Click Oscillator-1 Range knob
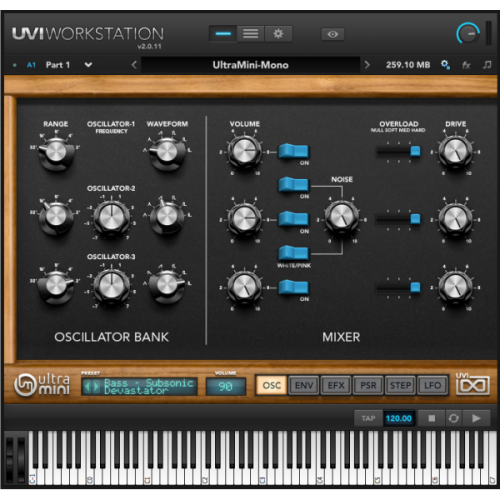Viewport: 500px width, 500px height. 56,152
